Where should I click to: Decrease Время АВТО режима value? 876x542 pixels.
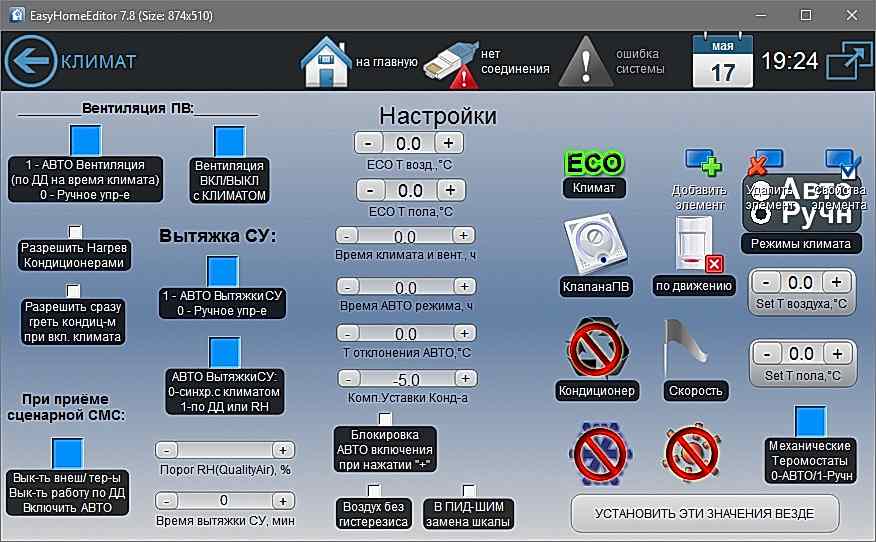[348, 287]
